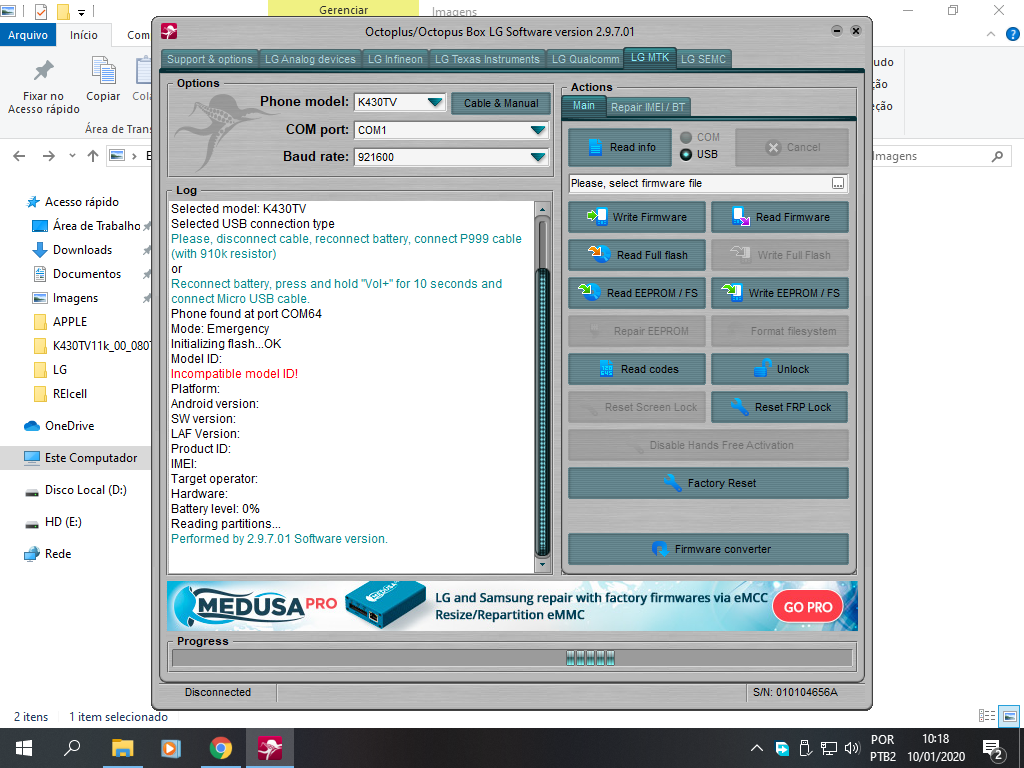This screenshot has width=1024, height=768.
Task: Open HD (E:) drive in sidebar
Action: [x=63, y=522]
